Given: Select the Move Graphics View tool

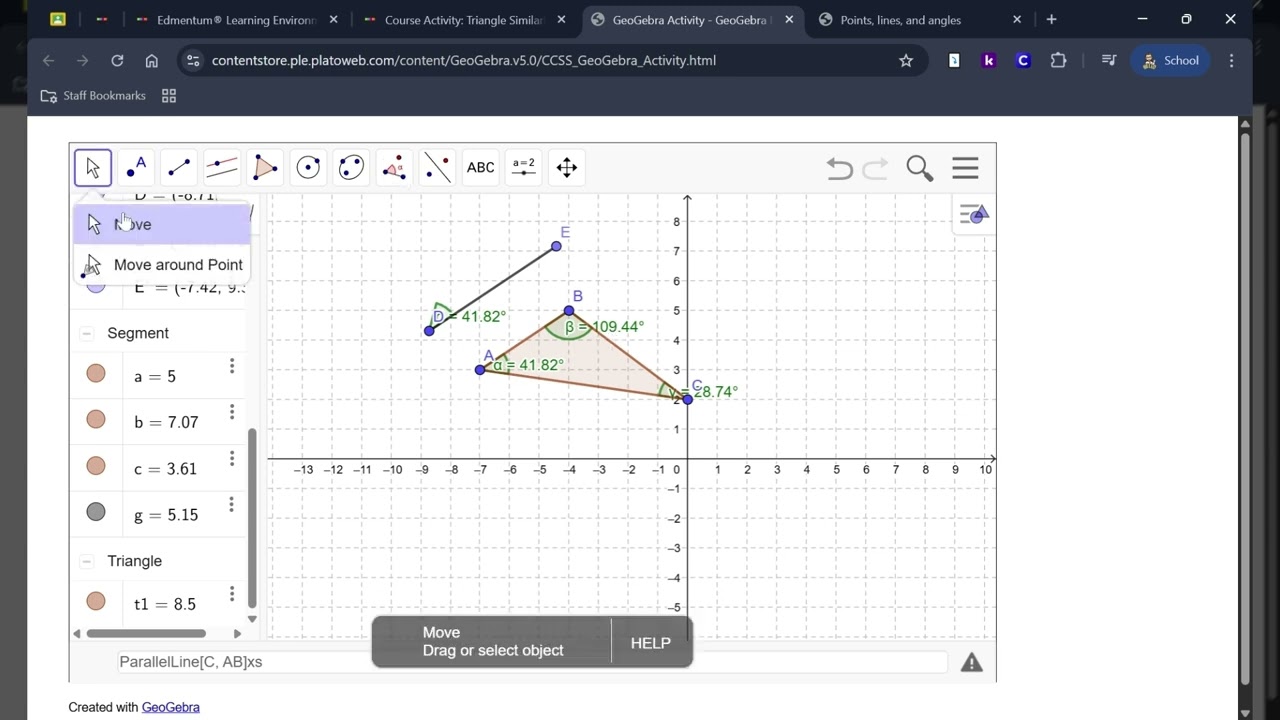Looking at the screenshot, I should point(567,168).
